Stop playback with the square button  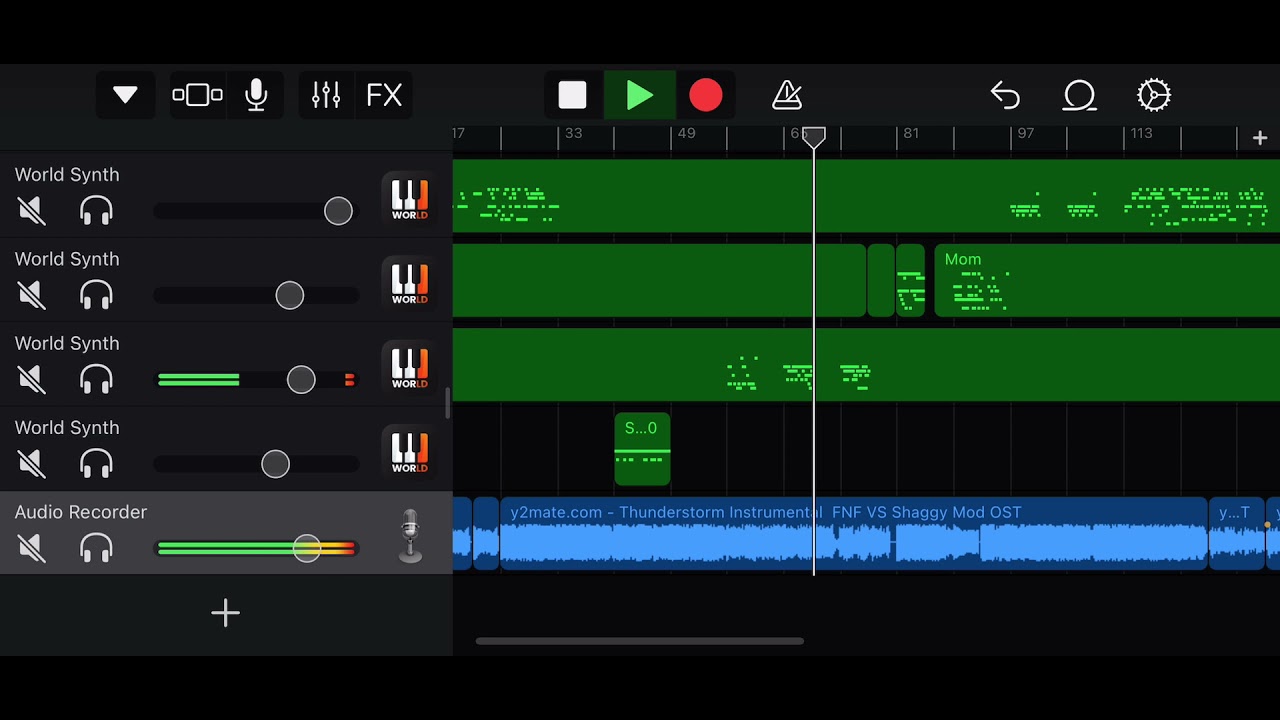click(572, 95)
